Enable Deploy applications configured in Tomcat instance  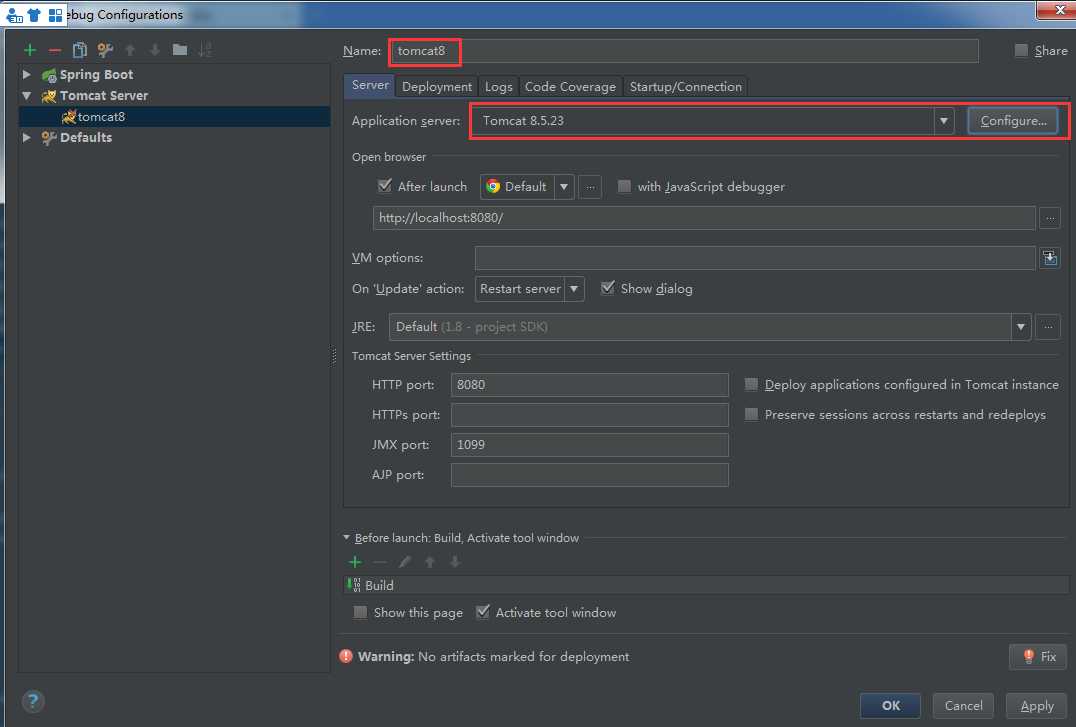click(751, 384)
